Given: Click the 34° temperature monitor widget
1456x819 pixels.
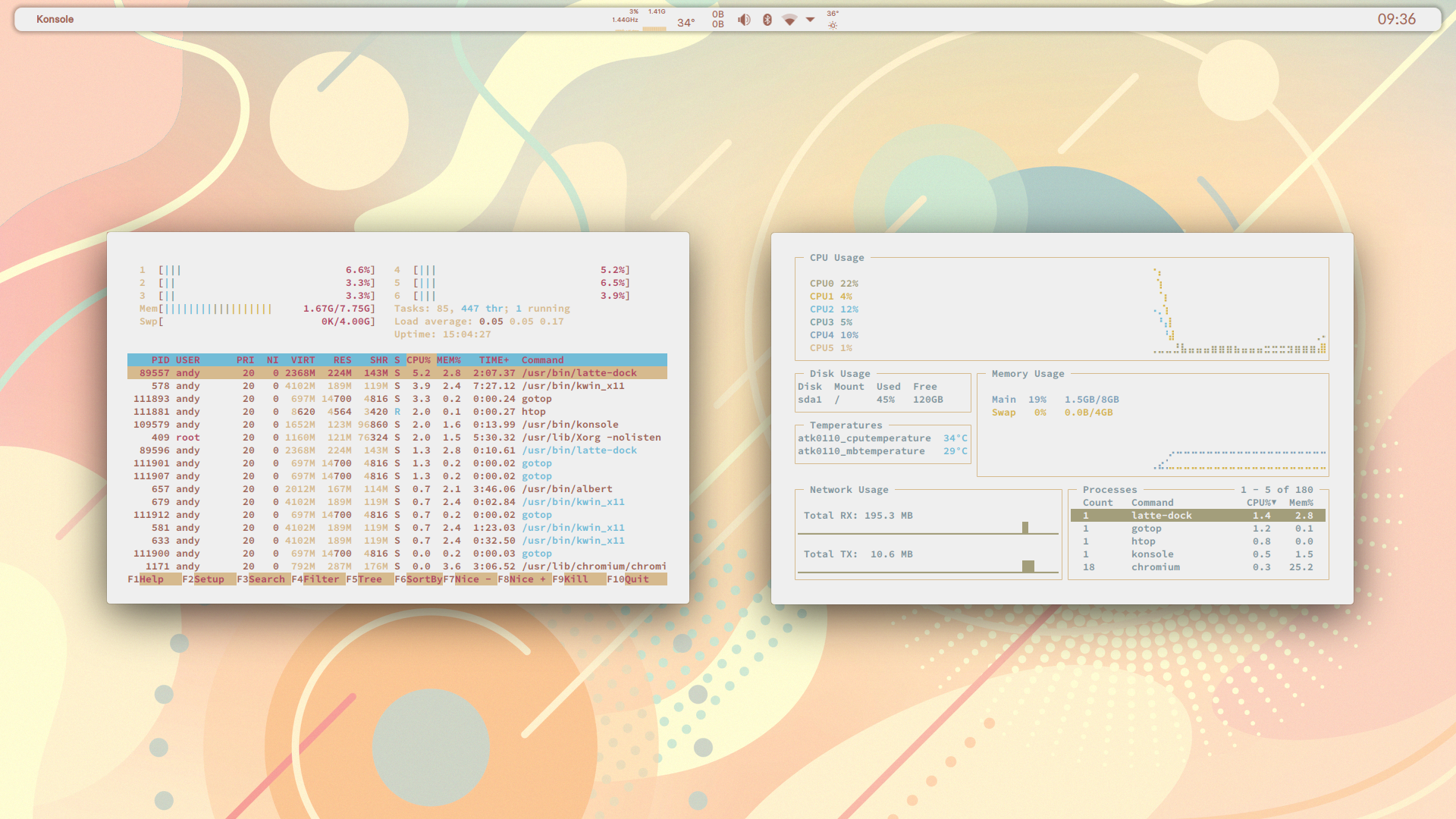Looking at the screenshot, I should 686,23.
